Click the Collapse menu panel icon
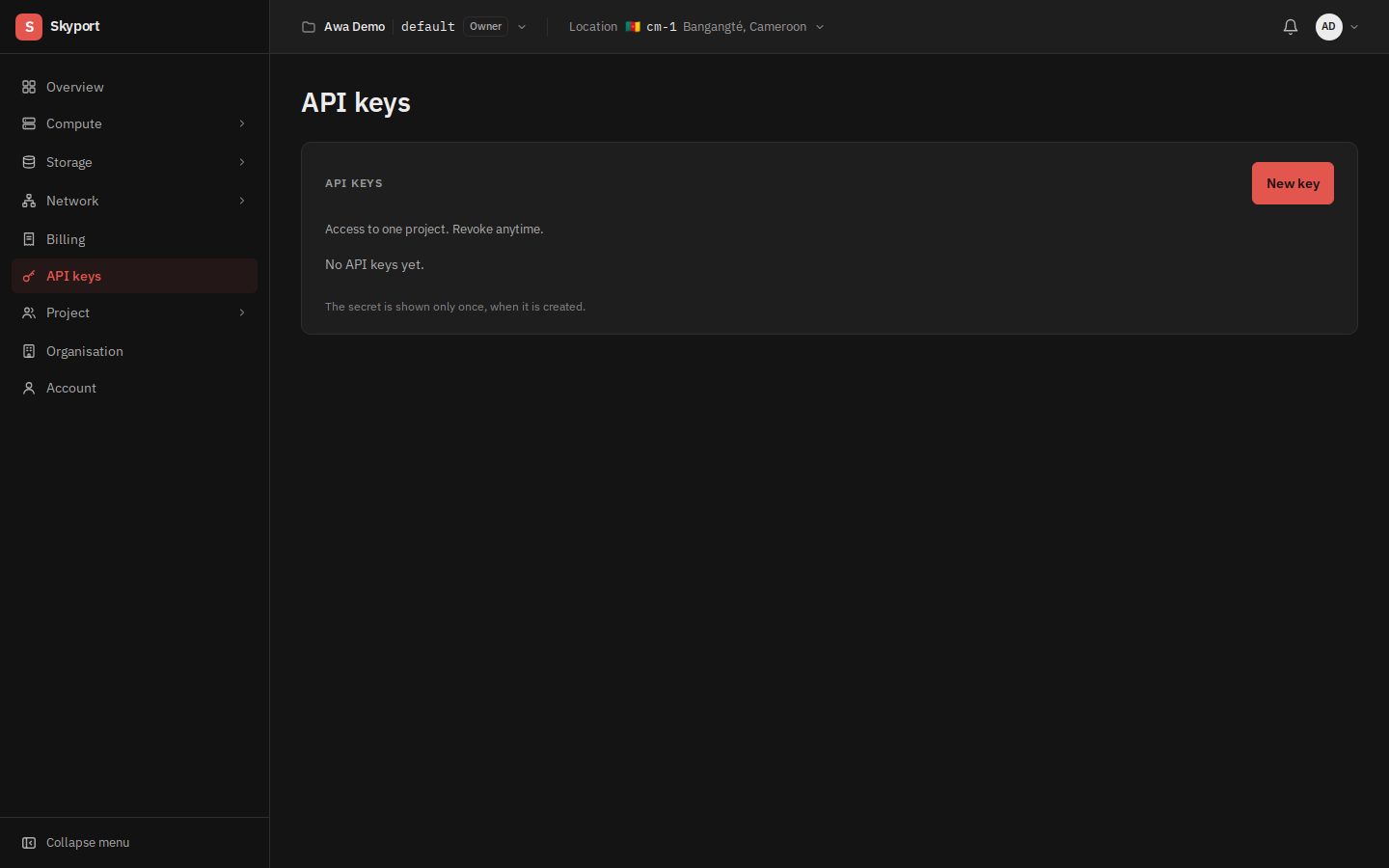Screen dimensions: 1389x868 click(x=29, y=843)
